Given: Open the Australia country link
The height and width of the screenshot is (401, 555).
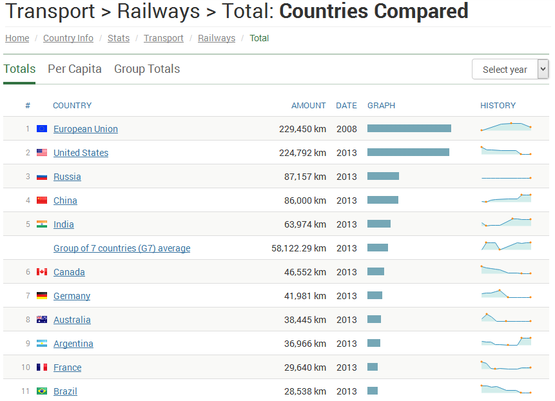Looking at the screenshot, I should tap(72, 320).
